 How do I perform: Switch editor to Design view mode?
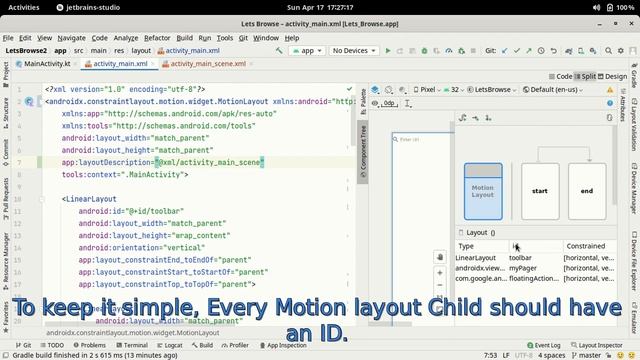(612, 76)
